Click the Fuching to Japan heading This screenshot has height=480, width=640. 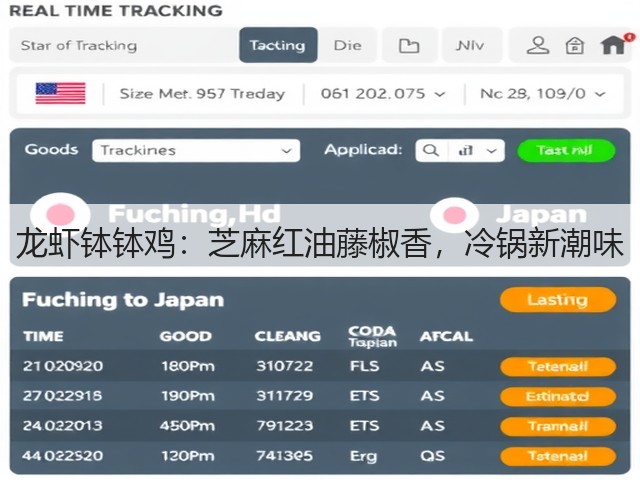pos(123,300)
